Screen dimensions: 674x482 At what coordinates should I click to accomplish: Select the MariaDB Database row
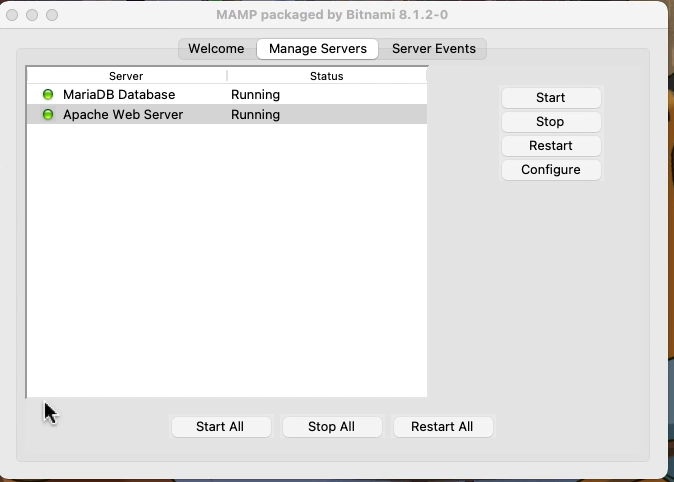coord(227,95)
